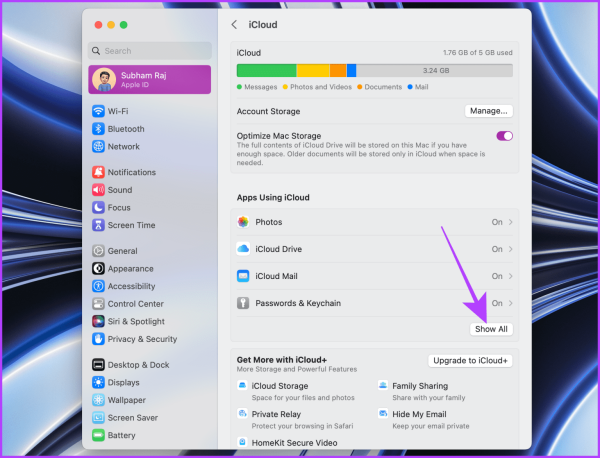This screenshot has width=600, height=458.
Task: Click Upgrade to iCloud+ button
Action: [470, 360]
